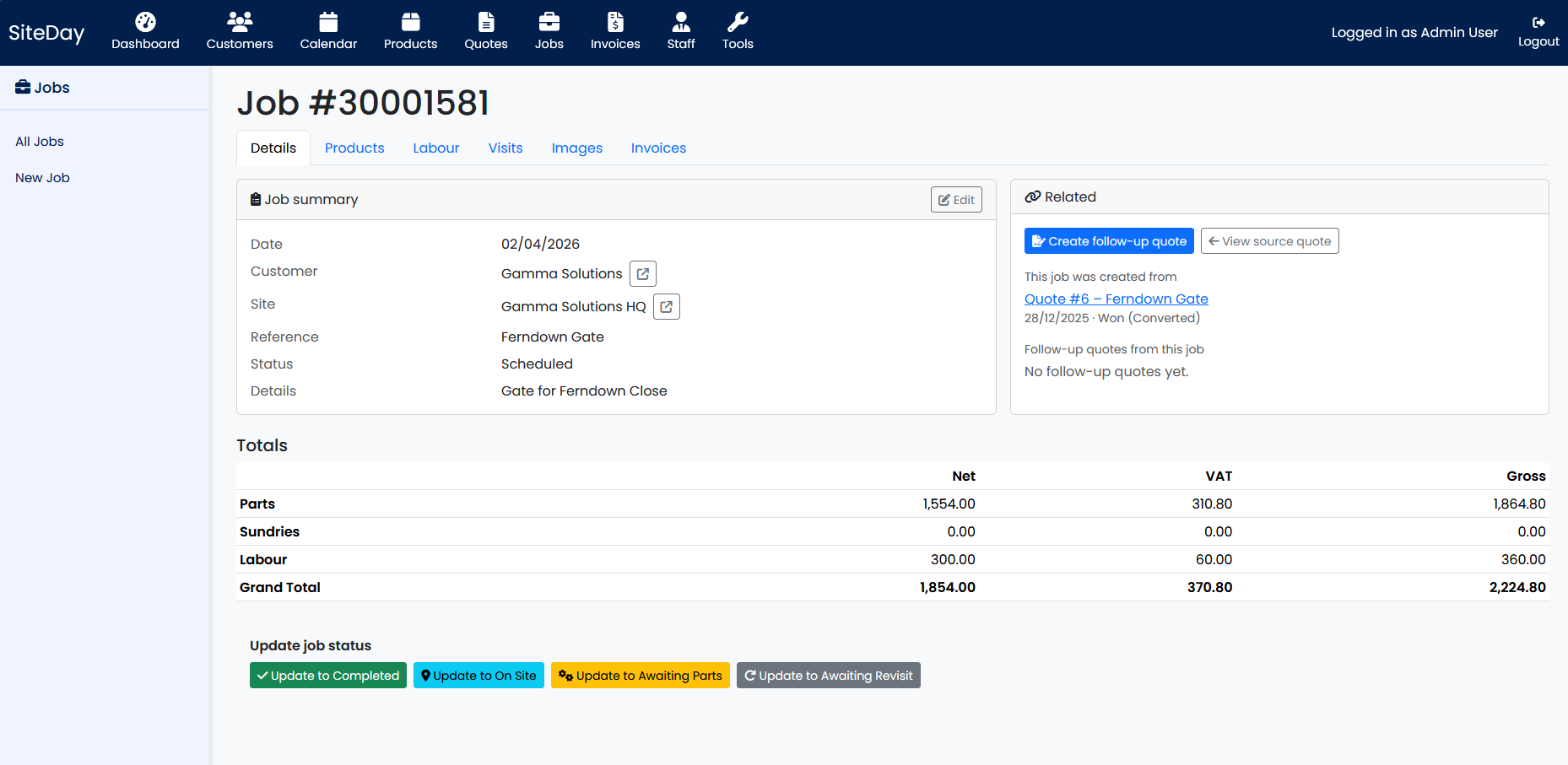Open the Products box icon
This screenshot has height=765, width=1568.
pos(410,22)
